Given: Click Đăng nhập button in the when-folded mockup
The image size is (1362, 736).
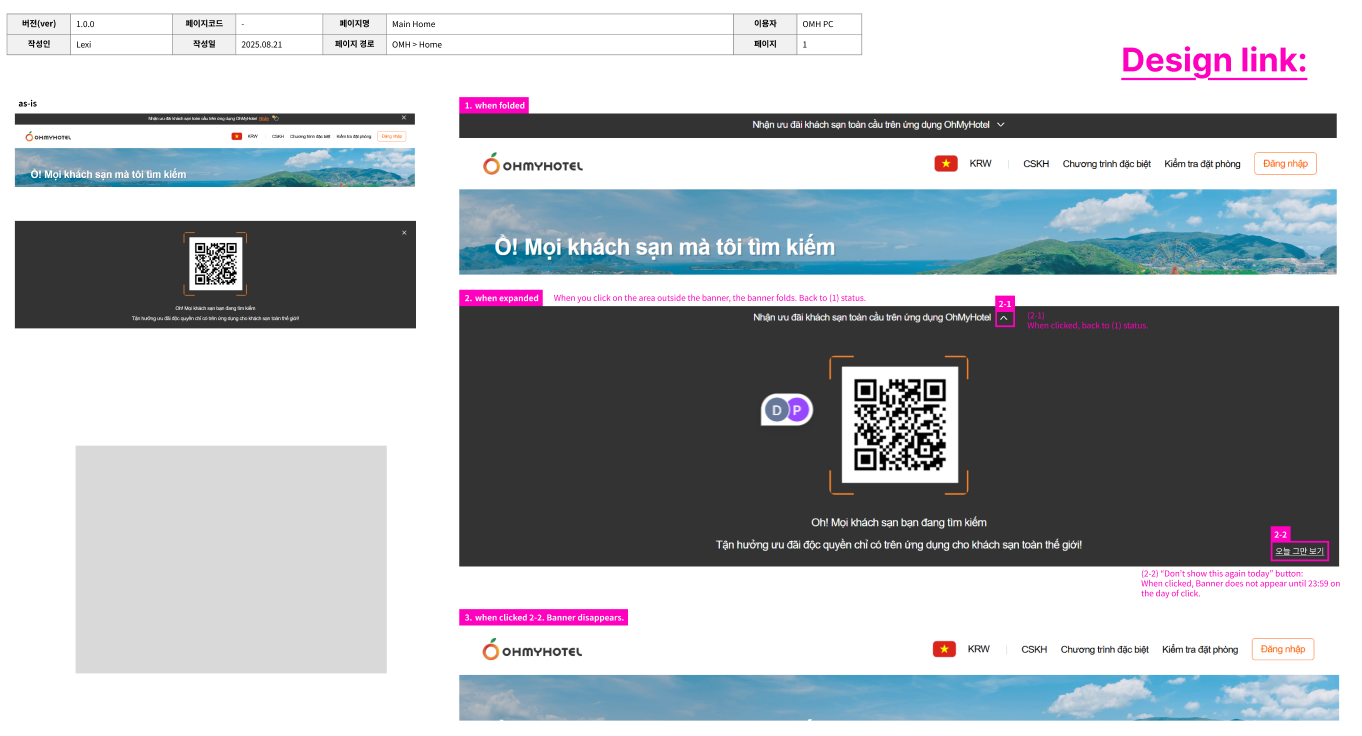Looking at the screenshot, I should [1285, 164].
